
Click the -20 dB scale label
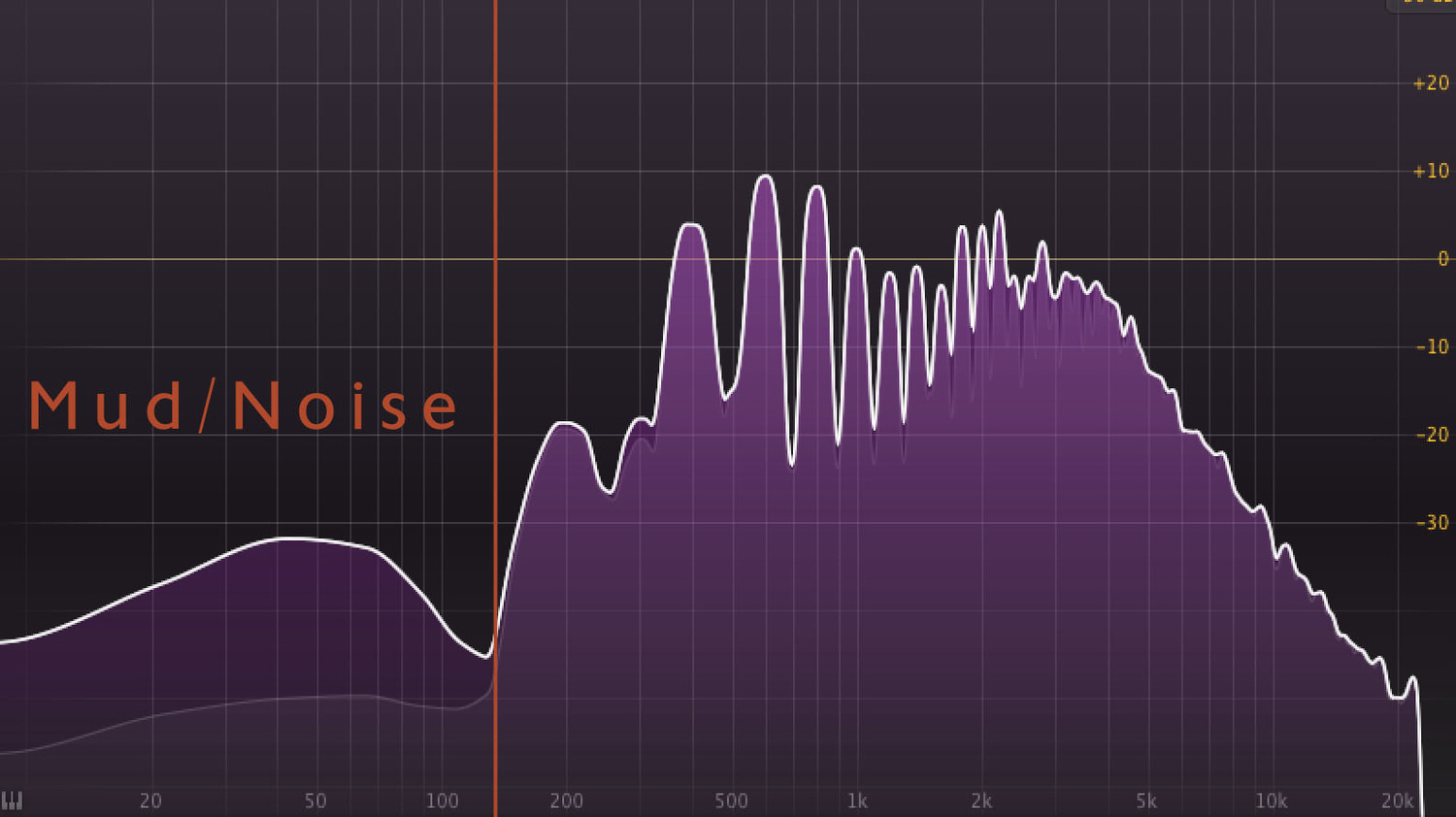pos(1431,435)
